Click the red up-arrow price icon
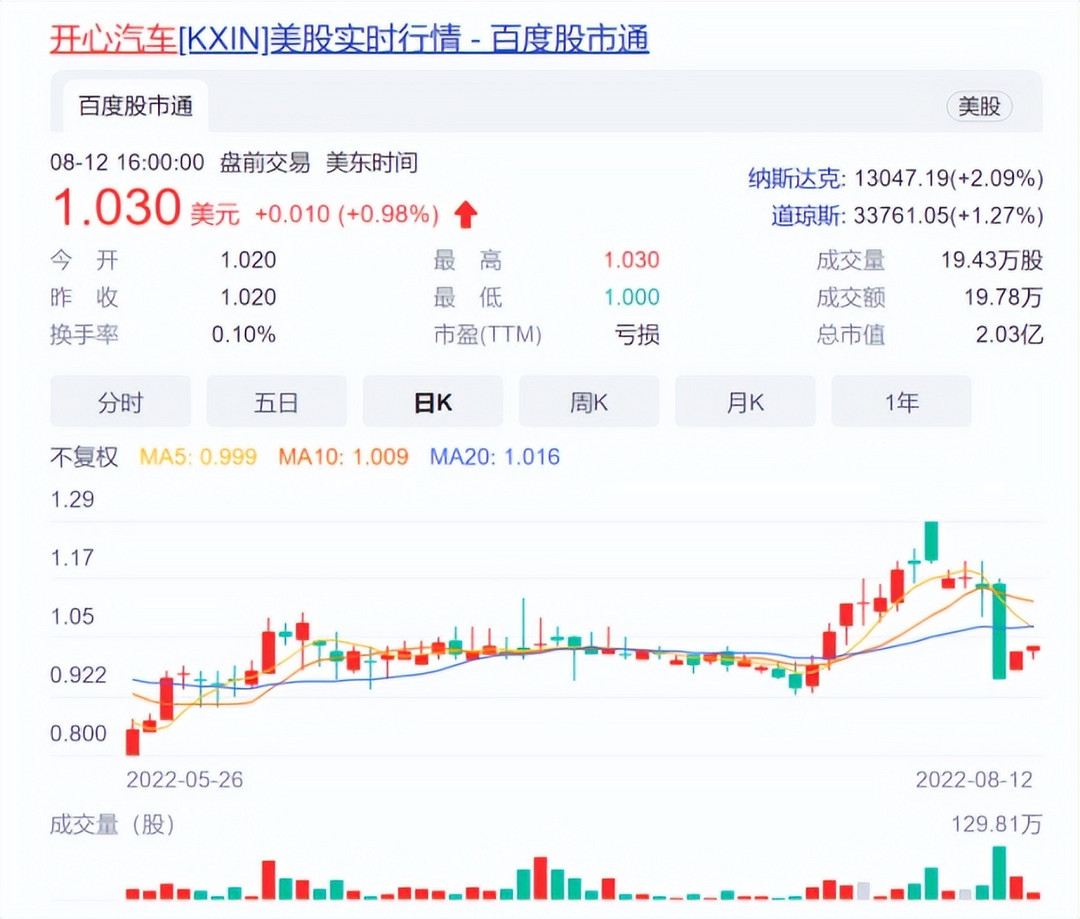The width and height of the screenshot is (1080, 919). pyautogui.click(x=466, y=214)
